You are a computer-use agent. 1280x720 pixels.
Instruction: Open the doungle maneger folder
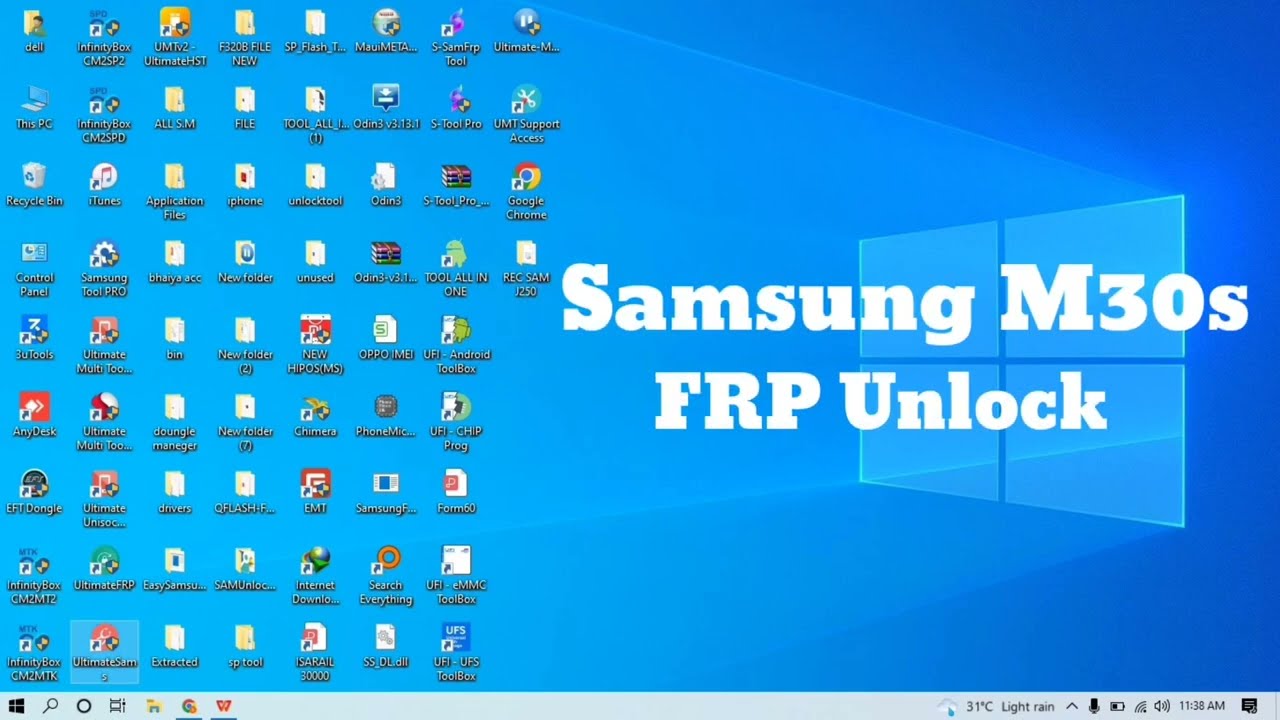tap(175, 422)
